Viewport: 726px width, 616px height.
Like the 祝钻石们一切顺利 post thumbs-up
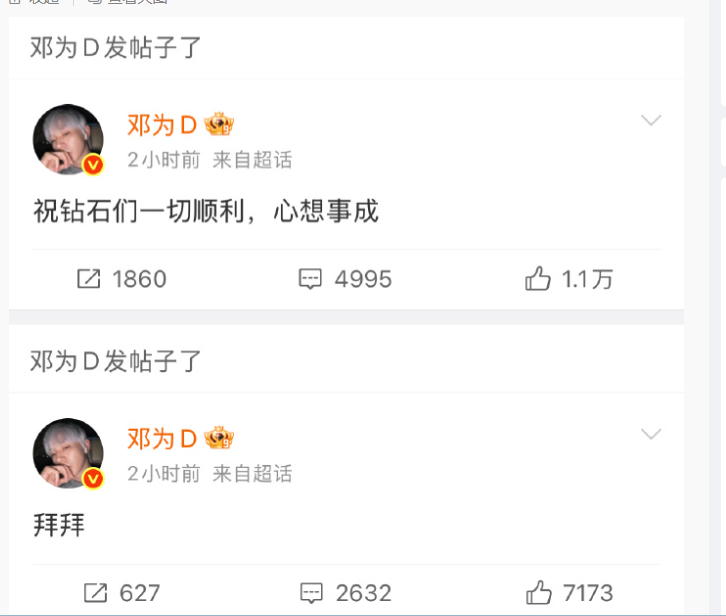(538, 278)
